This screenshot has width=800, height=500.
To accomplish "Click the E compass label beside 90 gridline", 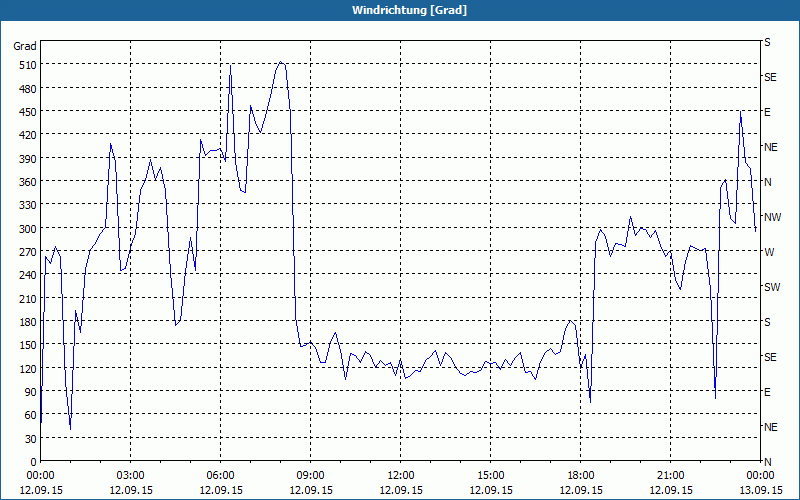I will click(767, 392).
